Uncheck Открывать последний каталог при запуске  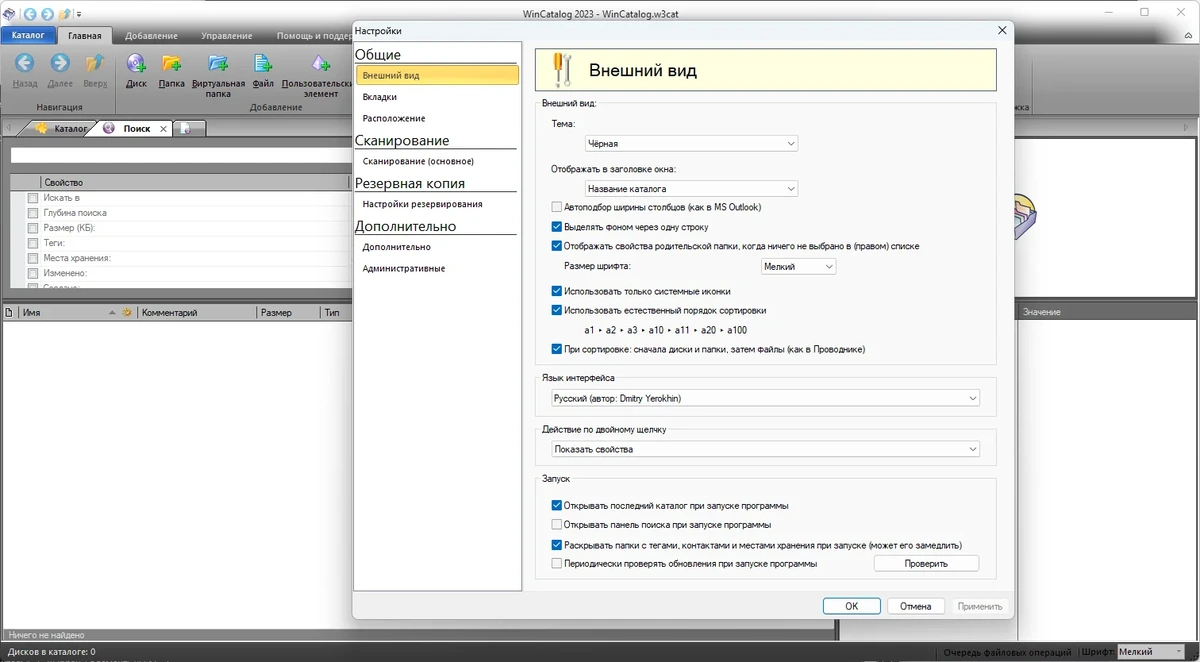(557, 505)
